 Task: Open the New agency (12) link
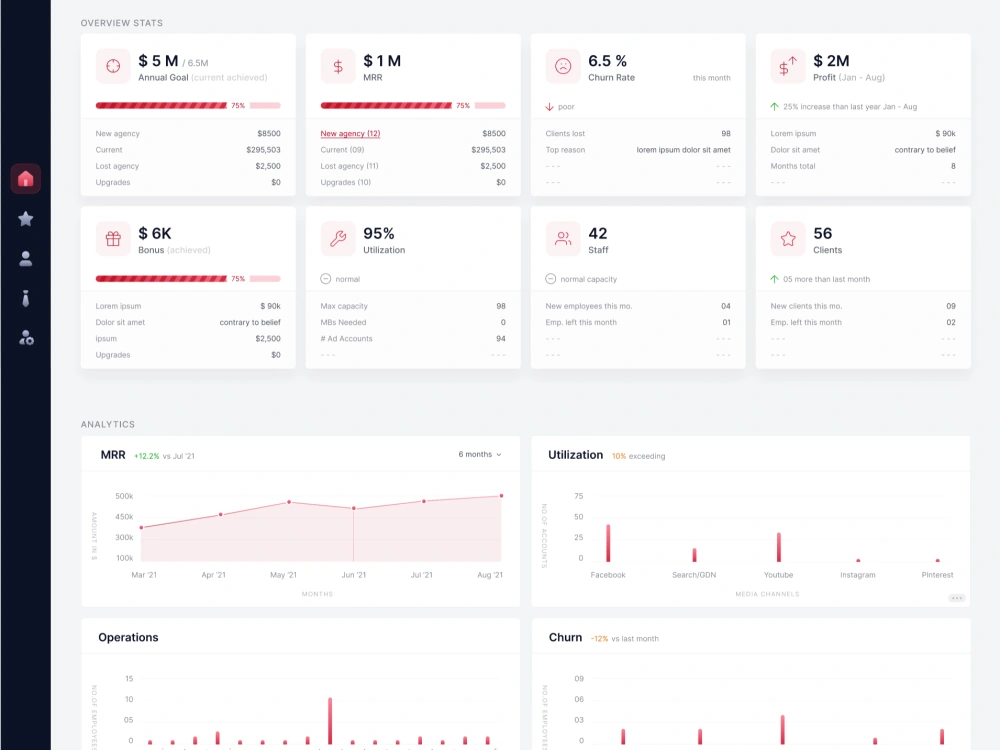(x=350, y=133)
